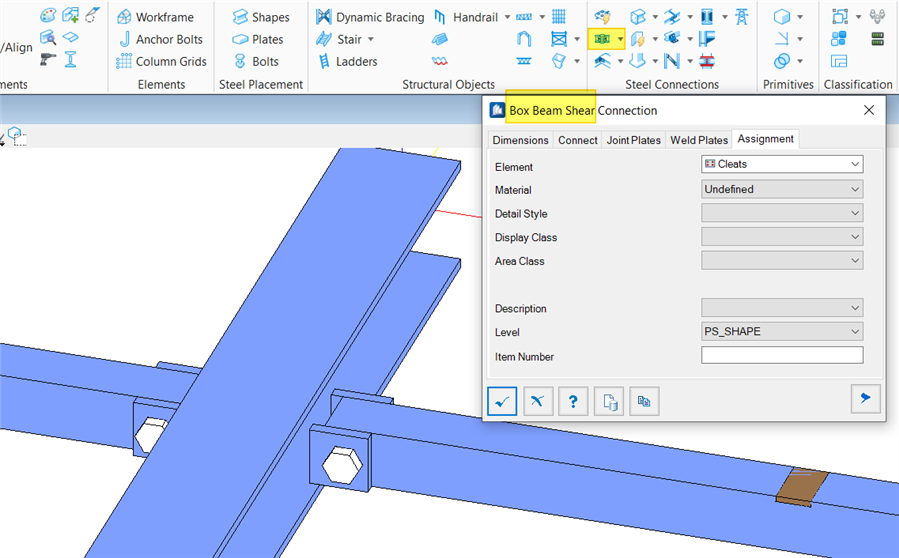Click the question mark help icon
This screenshot has width=899, height=558.
[x=573, y=401]
